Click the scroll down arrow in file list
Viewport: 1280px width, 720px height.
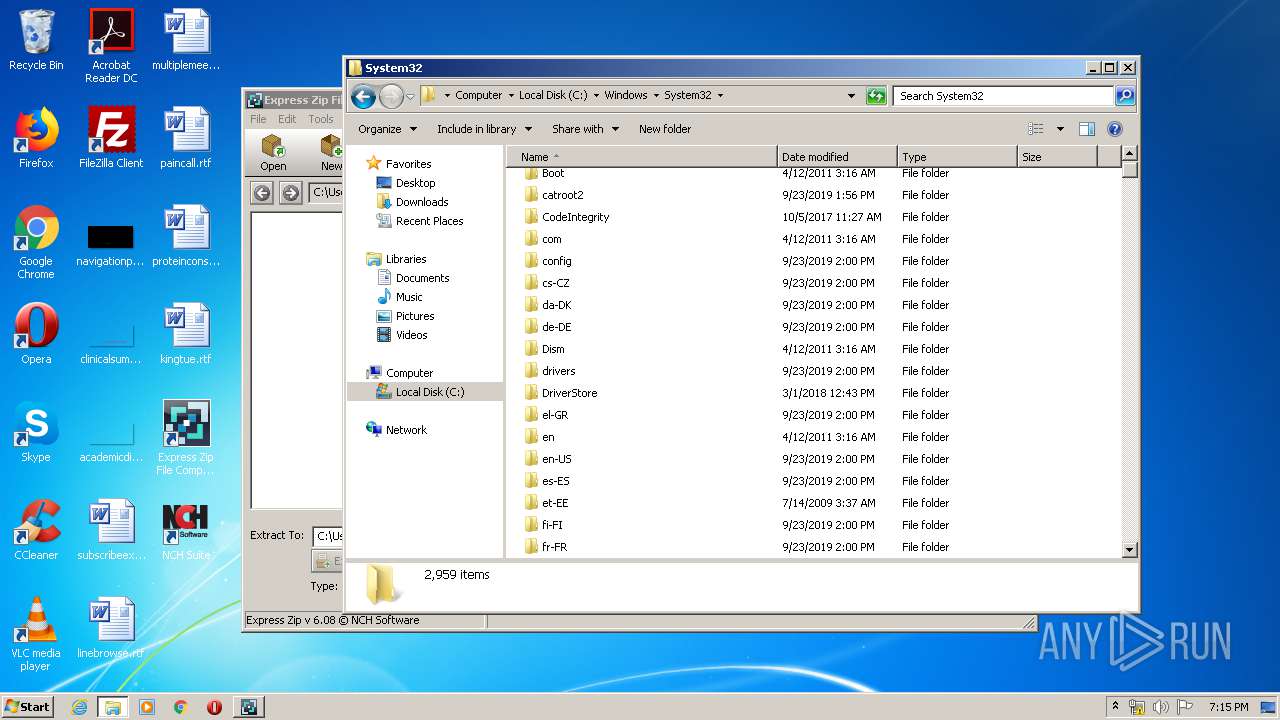(1130, 549)
